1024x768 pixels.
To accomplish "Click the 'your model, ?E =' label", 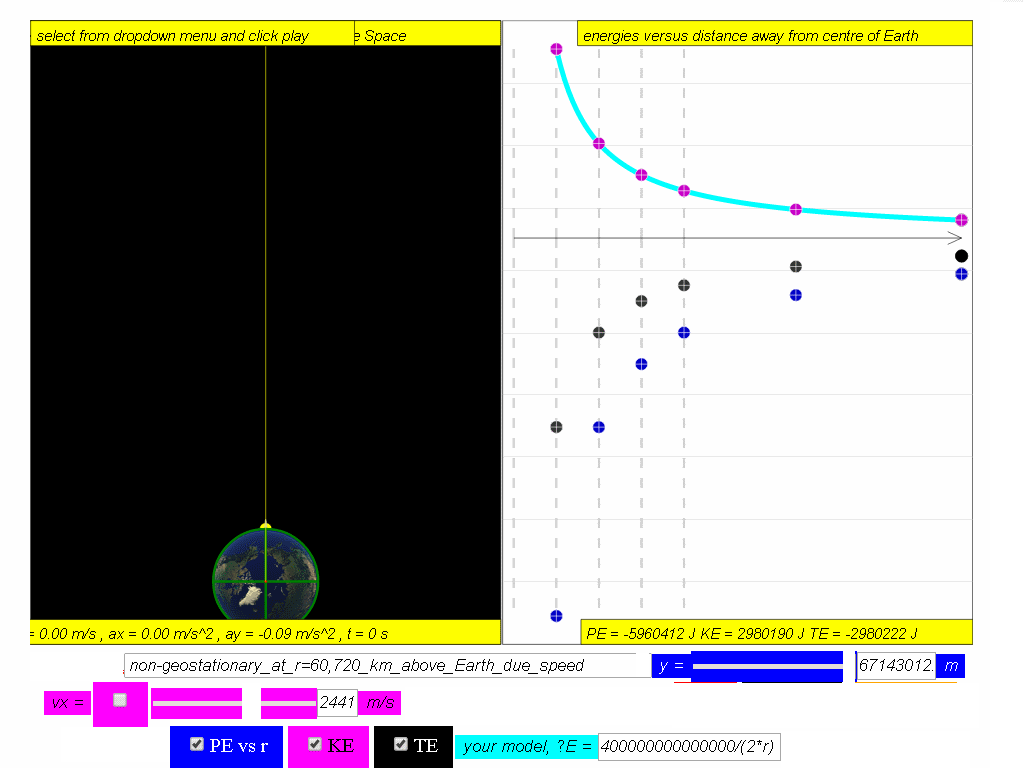I will pyautogui.click(x=526, y=746).
